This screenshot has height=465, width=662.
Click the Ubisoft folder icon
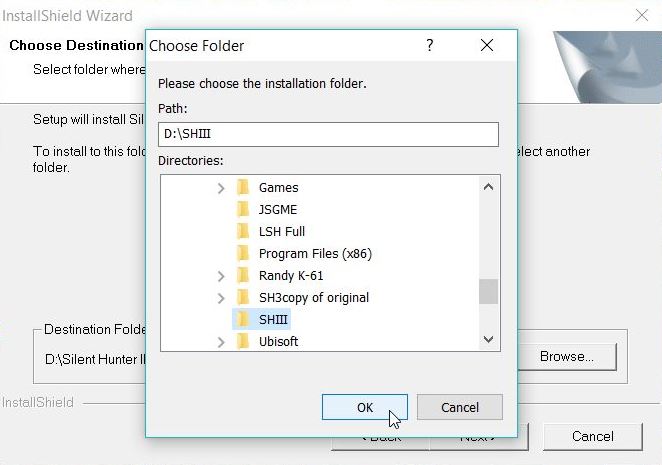pyautogui.click(x=243, y=341)
